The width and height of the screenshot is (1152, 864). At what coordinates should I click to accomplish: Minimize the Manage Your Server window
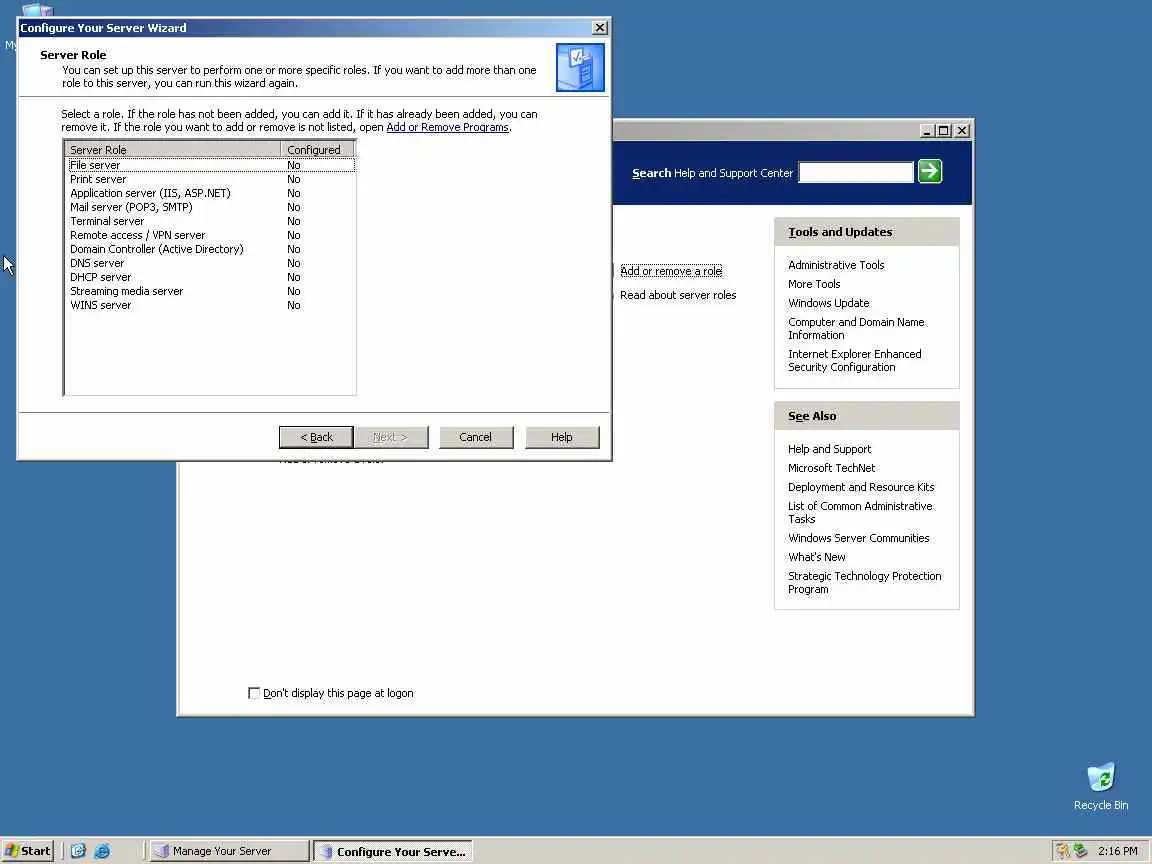[x=927, y=131]
